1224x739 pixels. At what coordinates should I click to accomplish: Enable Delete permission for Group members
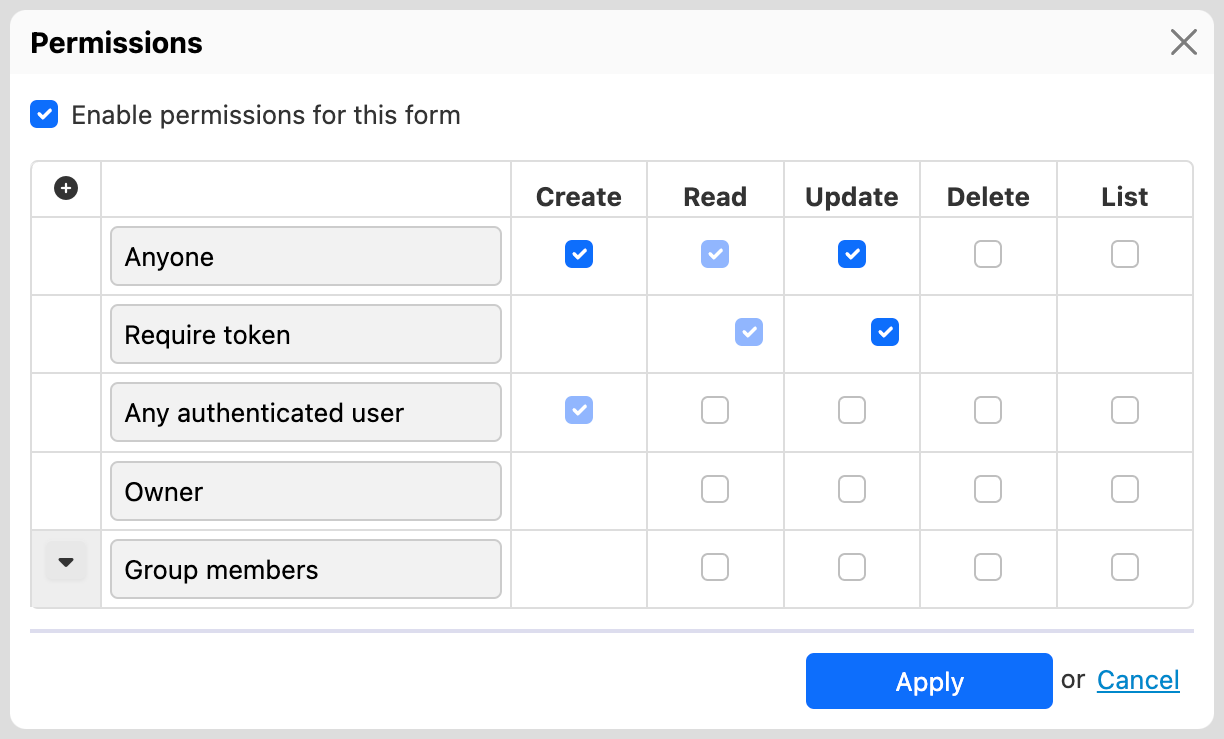tap(988, 567)
